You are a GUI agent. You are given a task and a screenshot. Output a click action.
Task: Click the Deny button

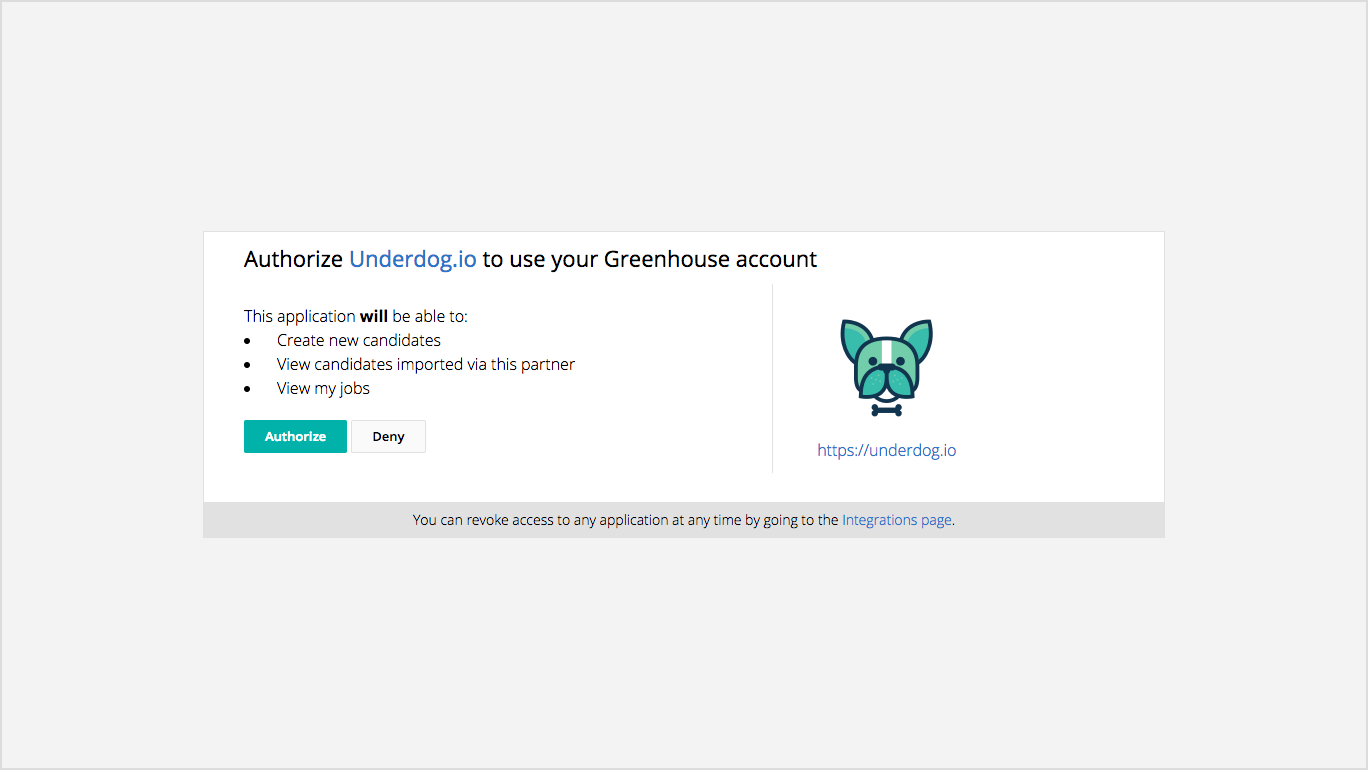pos(388,437)
